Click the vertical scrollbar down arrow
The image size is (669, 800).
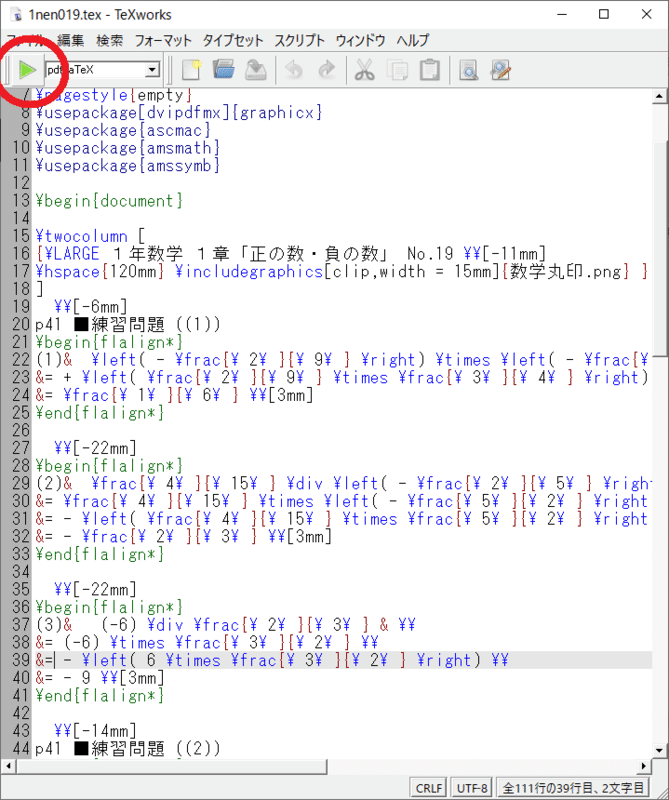[x=659, y=751]
